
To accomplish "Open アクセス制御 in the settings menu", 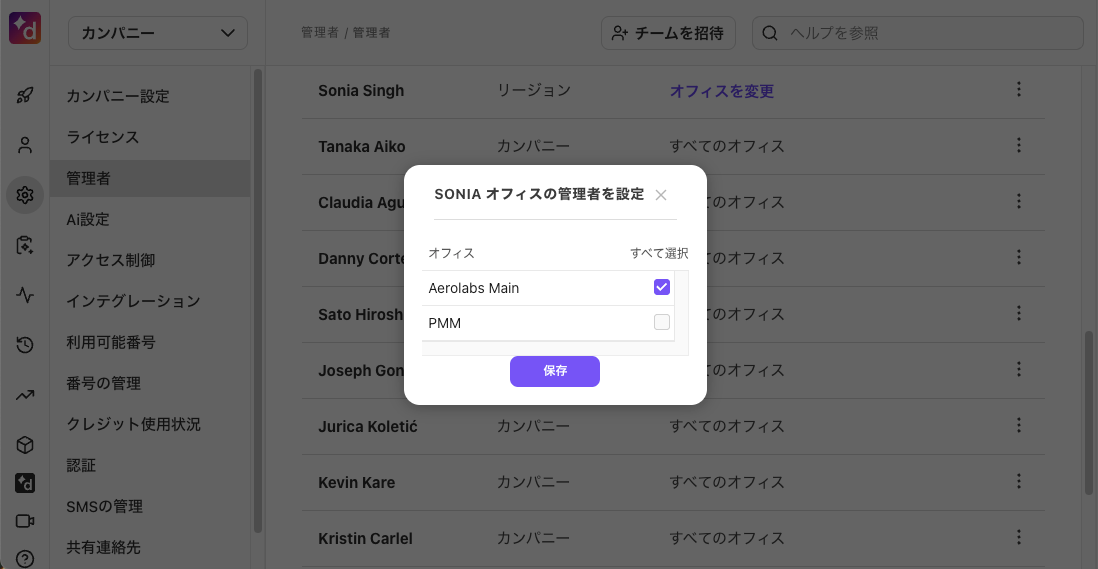I will pos(111,260).
